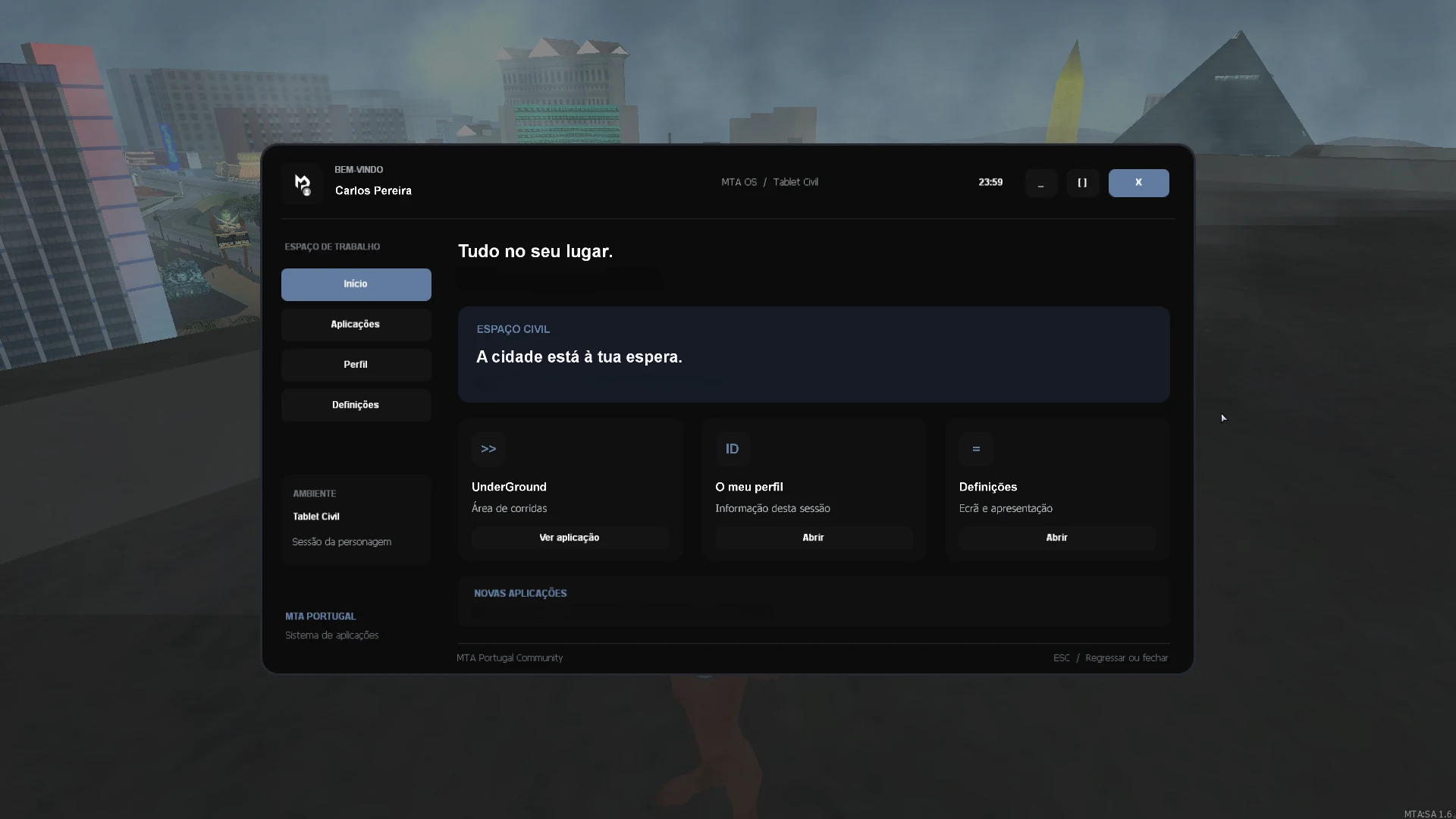Click the 23:59 clock in the header
This screenshot has width=1456, height=819.
click(x=990, y=182)
